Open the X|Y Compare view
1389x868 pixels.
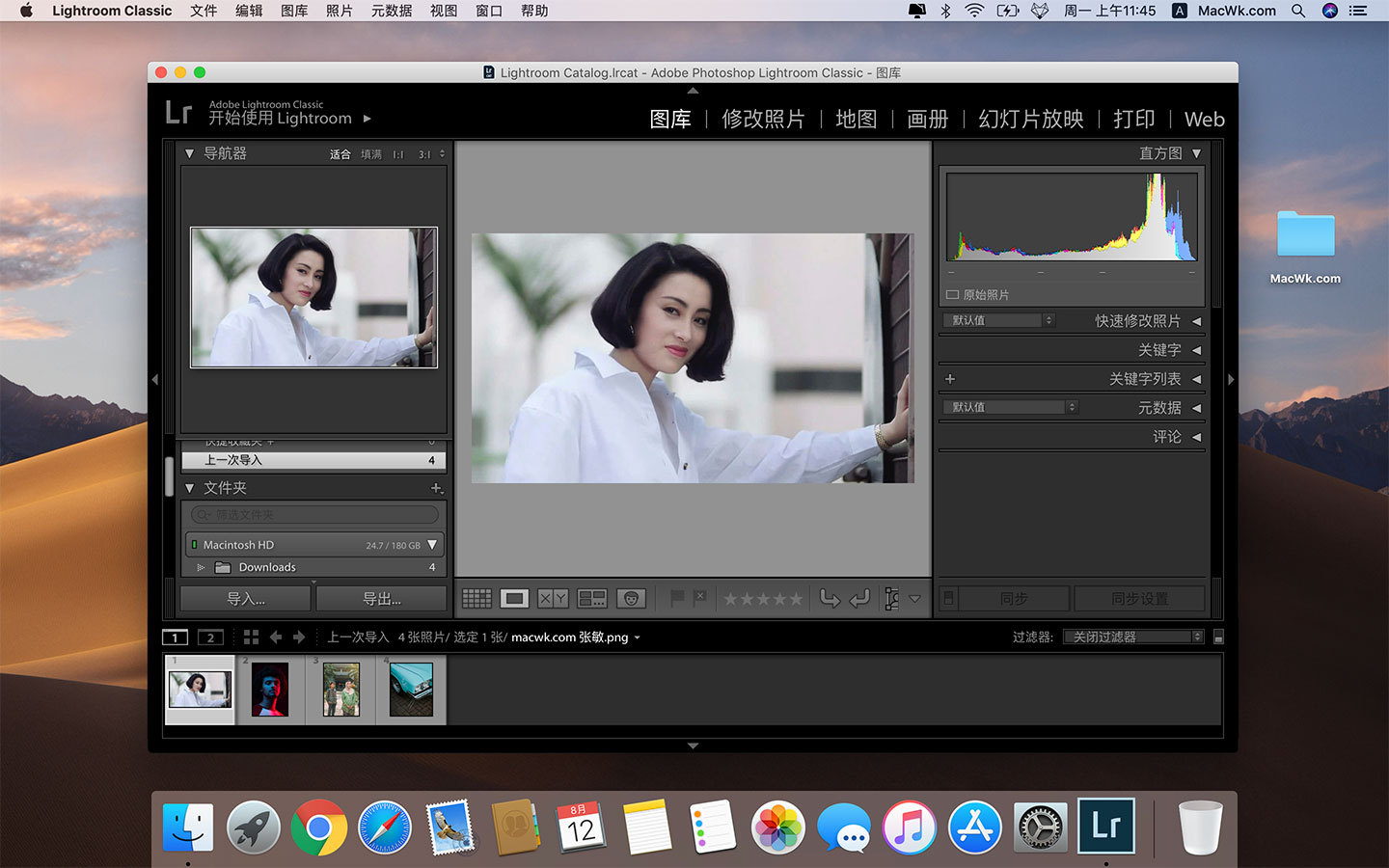(553, 599)
